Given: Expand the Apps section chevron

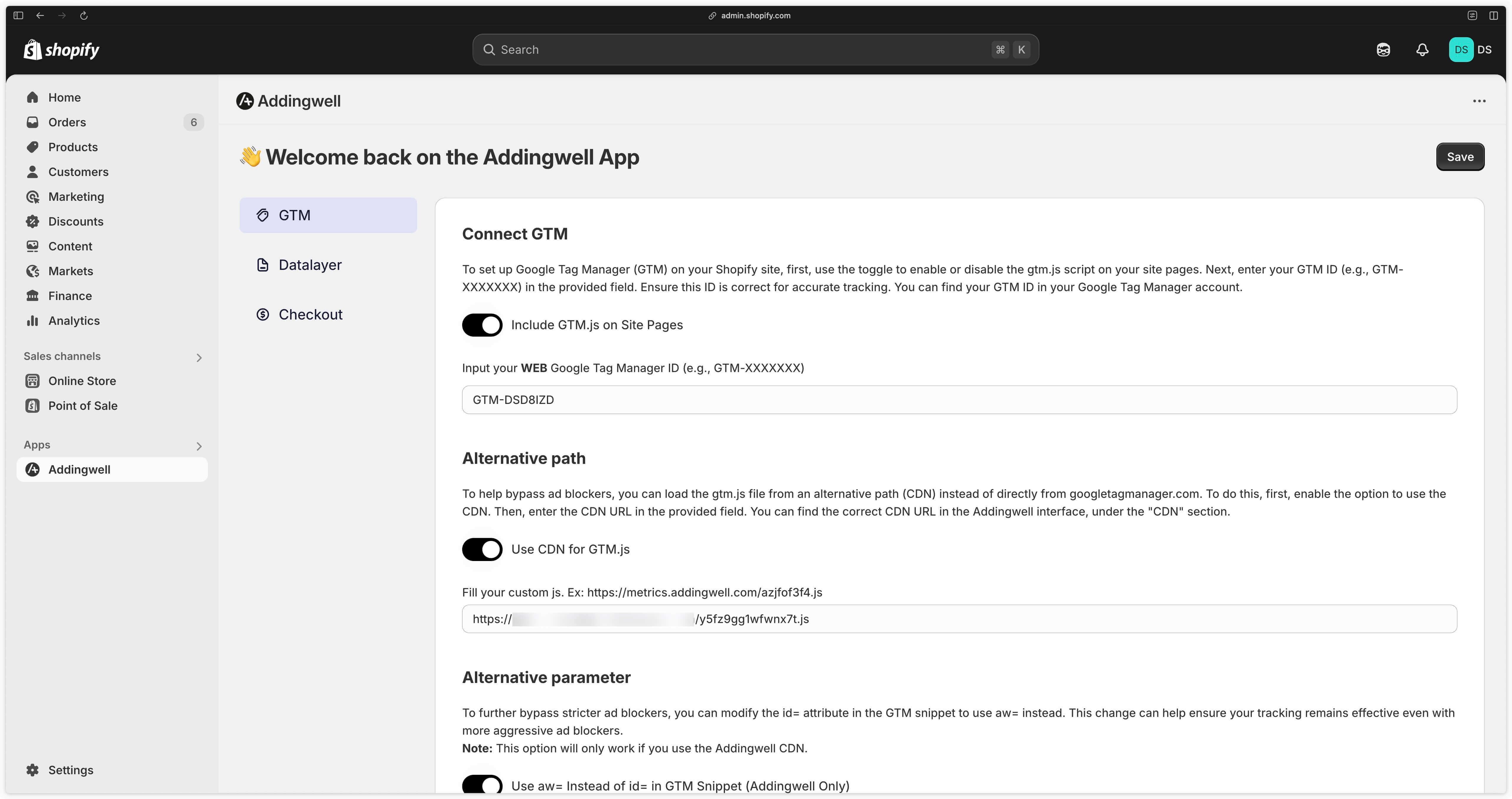Looking at the screenshot, I should click(x=199, y=446).
